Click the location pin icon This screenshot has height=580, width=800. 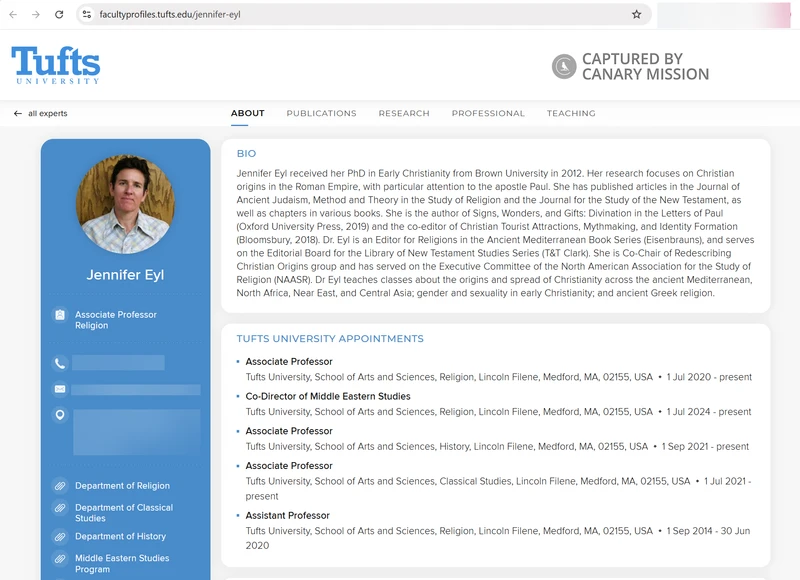click(x=60, y=415)
